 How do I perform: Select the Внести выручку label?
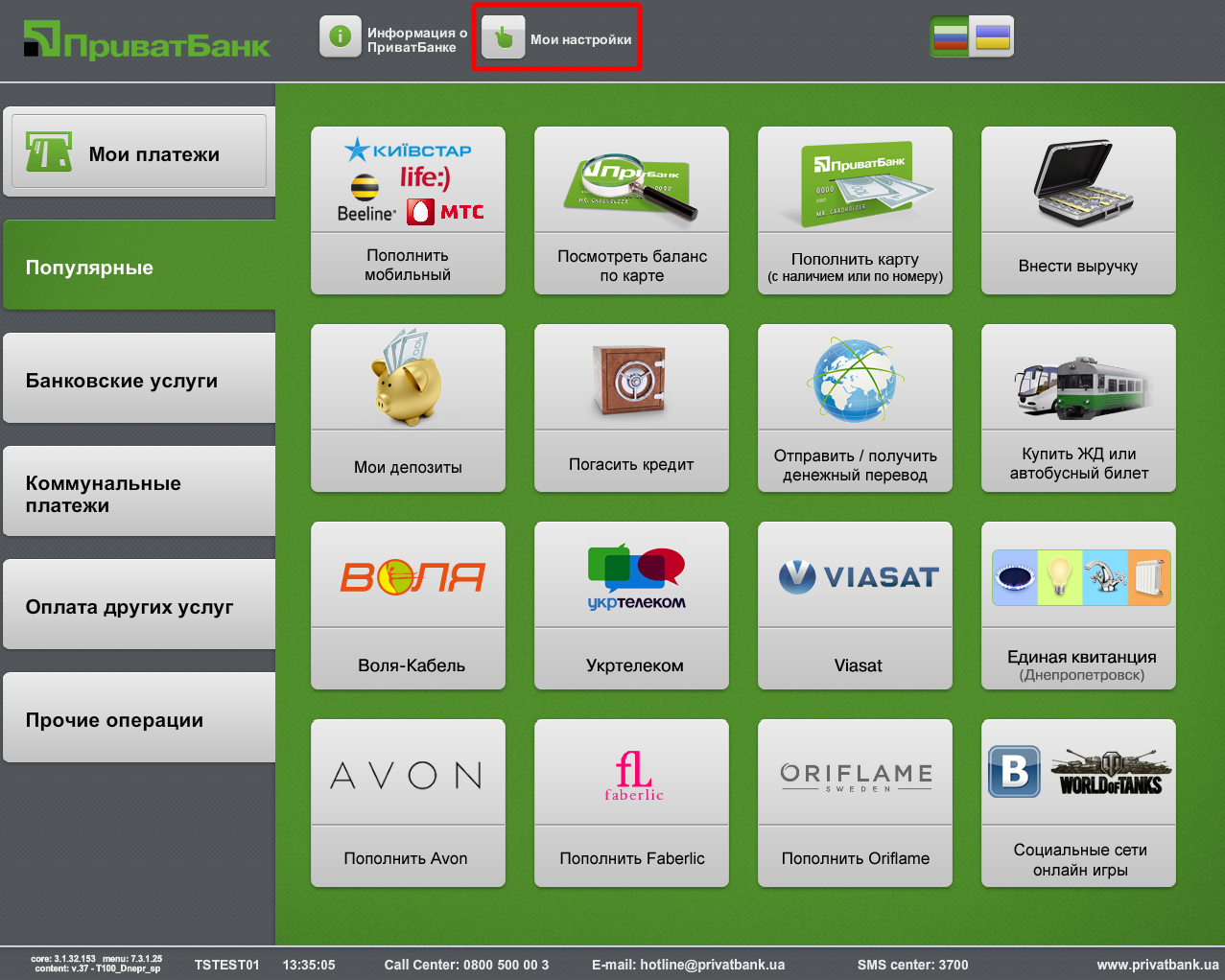tap(1078, 266)
